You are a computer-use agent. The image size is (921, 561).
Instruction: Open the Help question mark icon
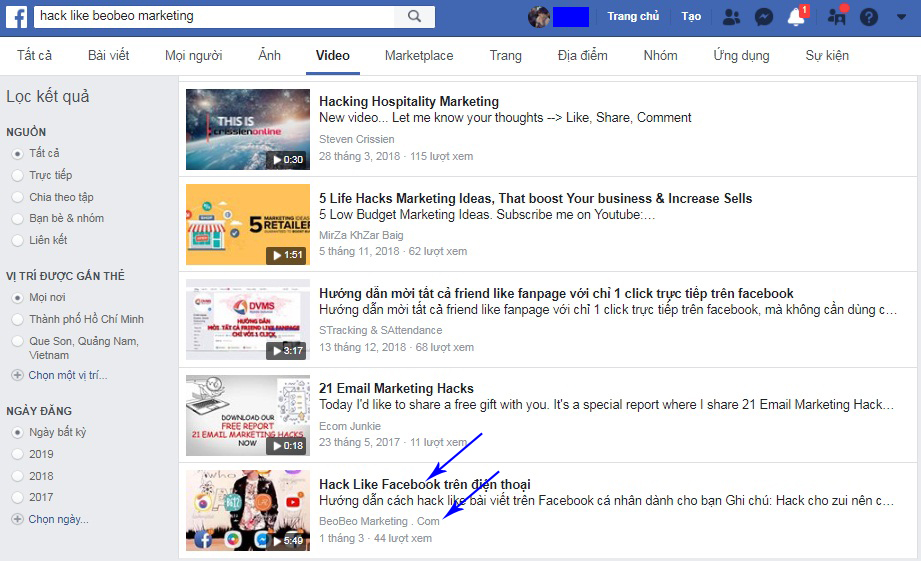(869, 17)
